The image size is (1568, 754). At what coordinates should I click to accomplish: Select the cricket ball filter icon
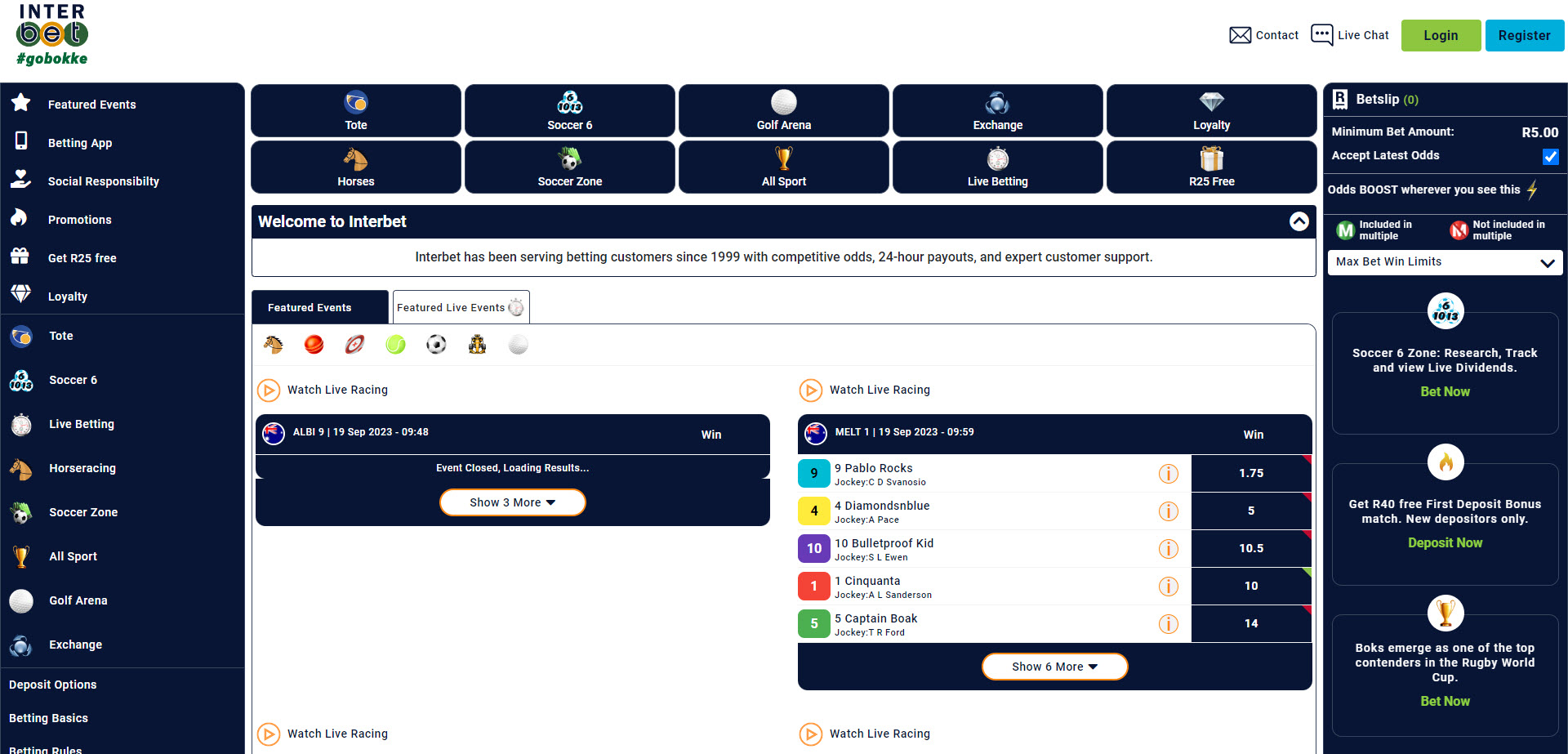(x=314, y=345)
